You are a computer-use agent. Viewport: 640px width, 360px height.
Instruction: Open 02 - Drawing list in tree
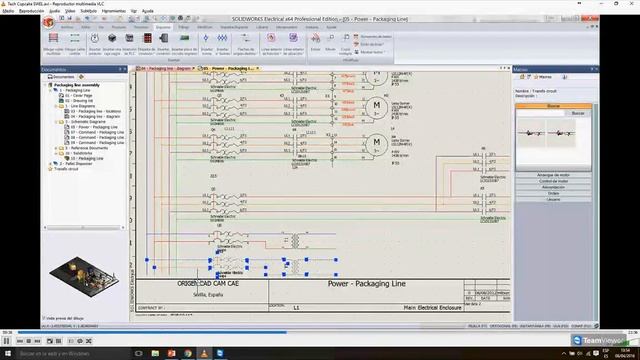click(x=76, y=101)
